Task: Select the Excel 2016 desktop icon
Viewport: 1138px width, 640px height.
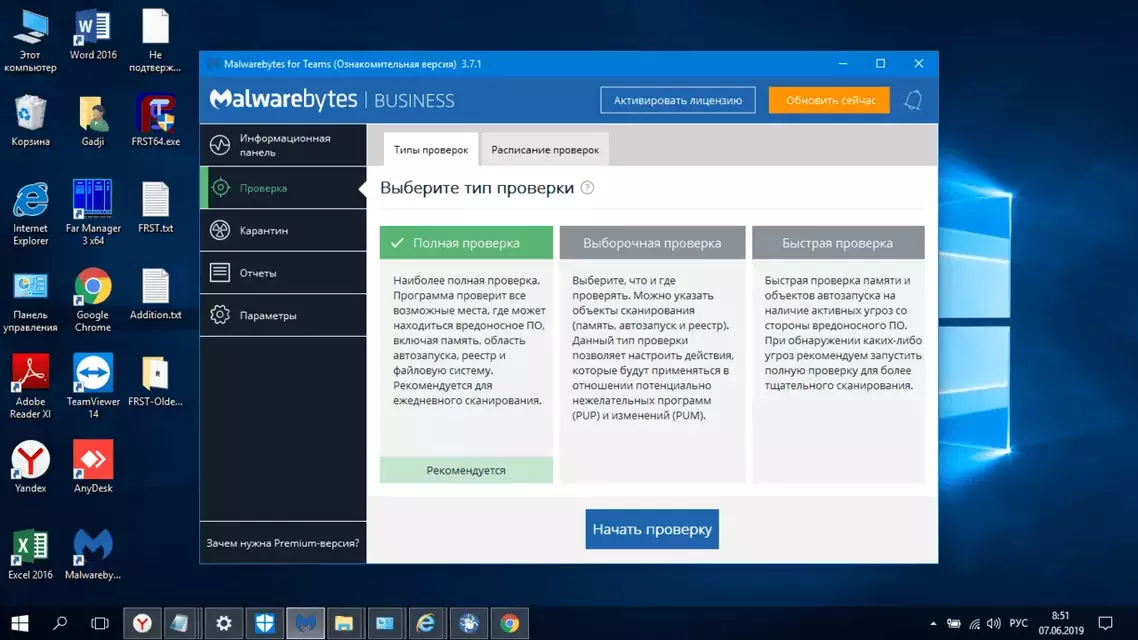Action: pyautogui.click(x=30, y=554)
